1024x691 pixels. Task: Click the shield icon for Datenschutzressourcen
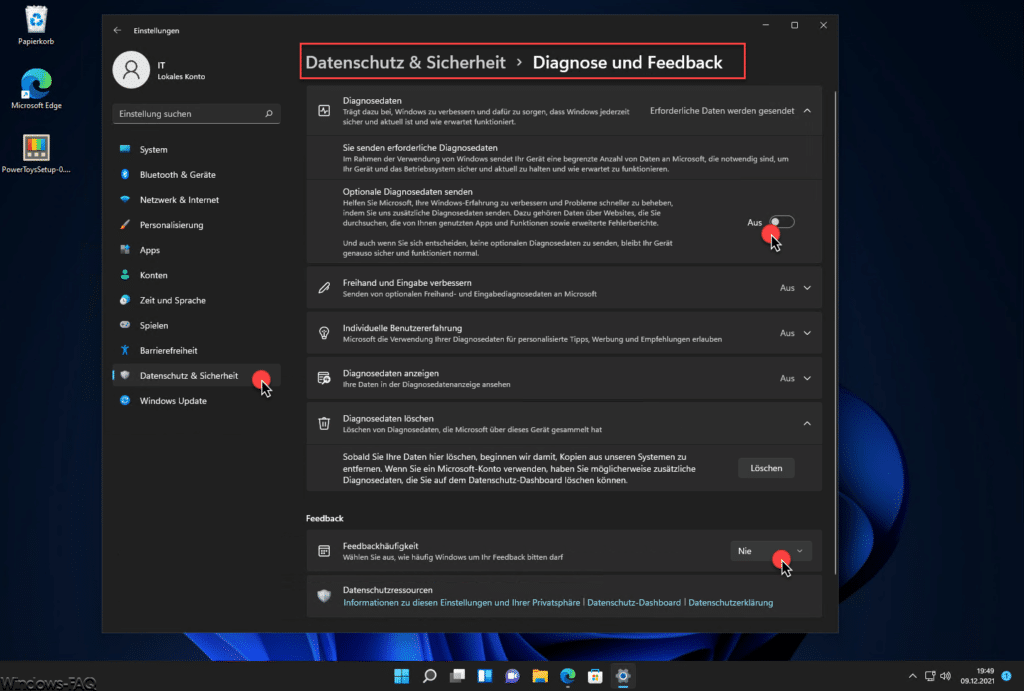(x=324, y=596)
